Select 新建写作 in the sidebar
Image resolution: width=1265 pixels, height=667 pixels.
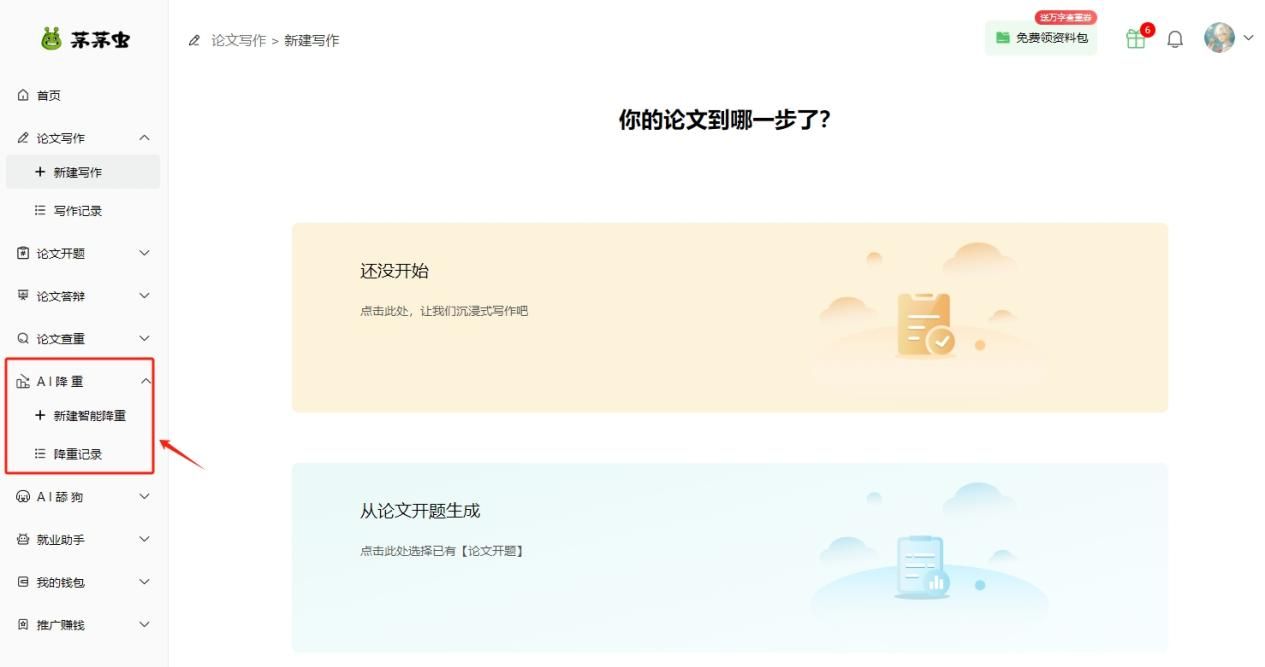[x=84, y=172]
